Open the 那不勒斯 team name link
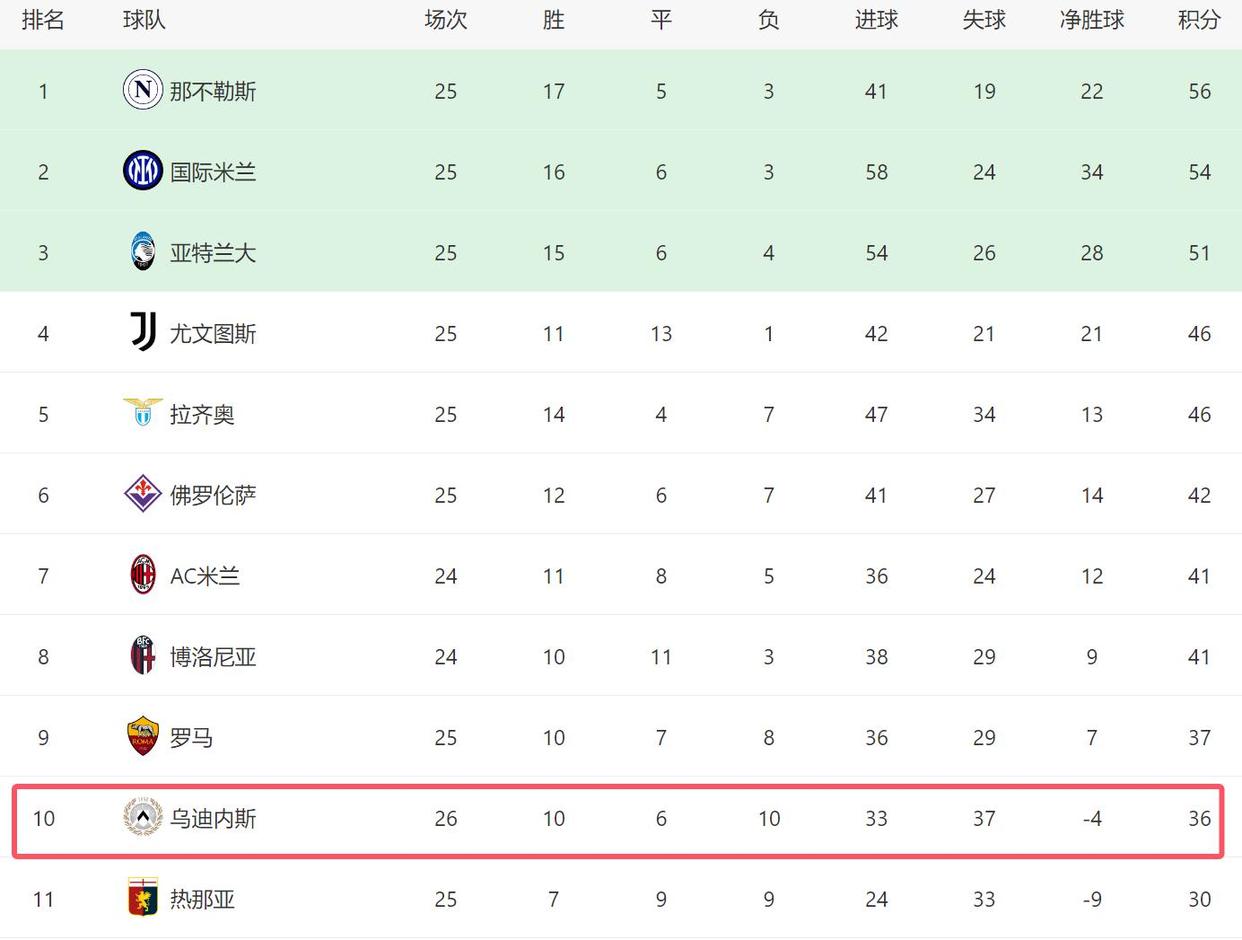 213,92
